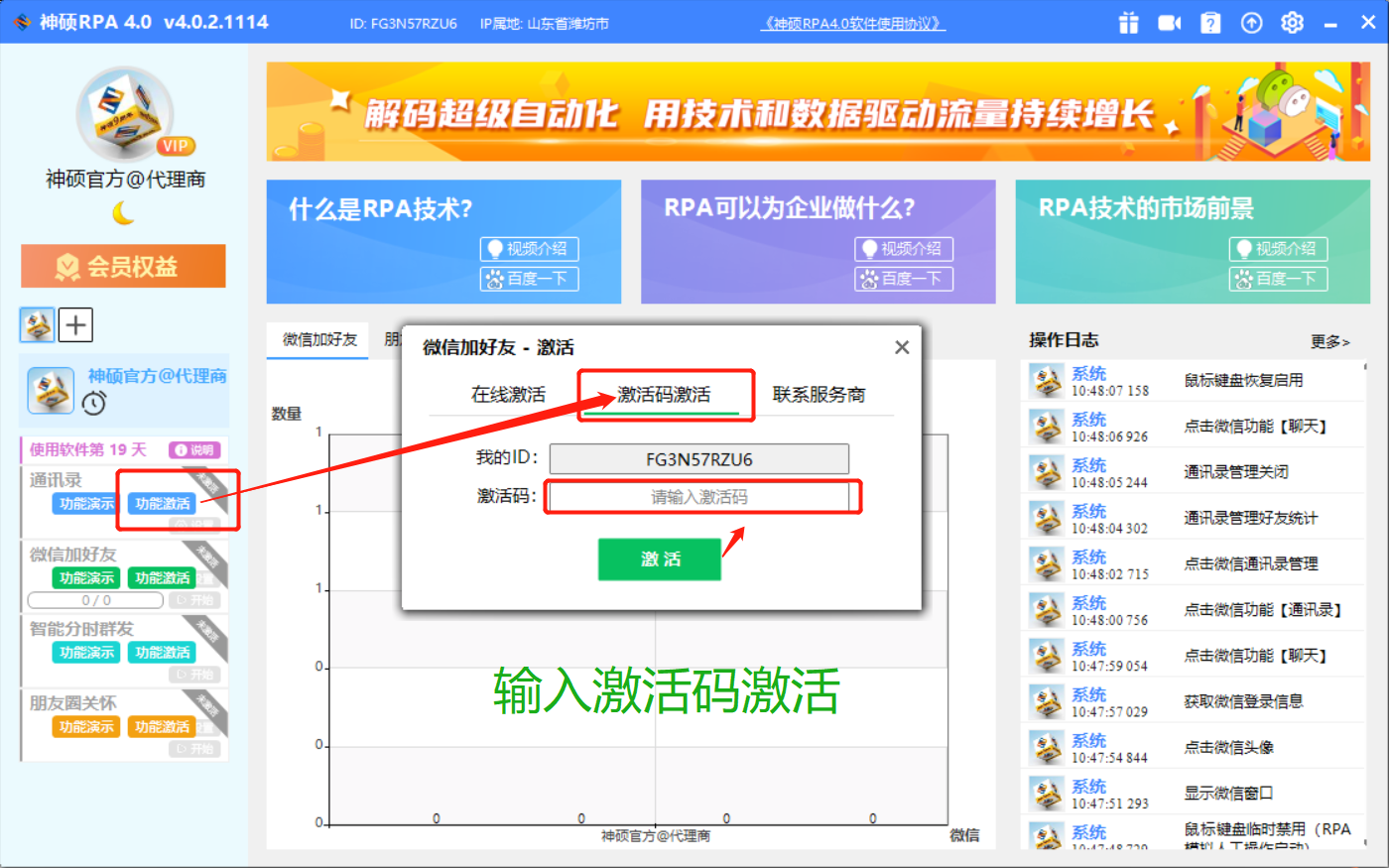Click the video camera icon in title bar

point(1170,23)
